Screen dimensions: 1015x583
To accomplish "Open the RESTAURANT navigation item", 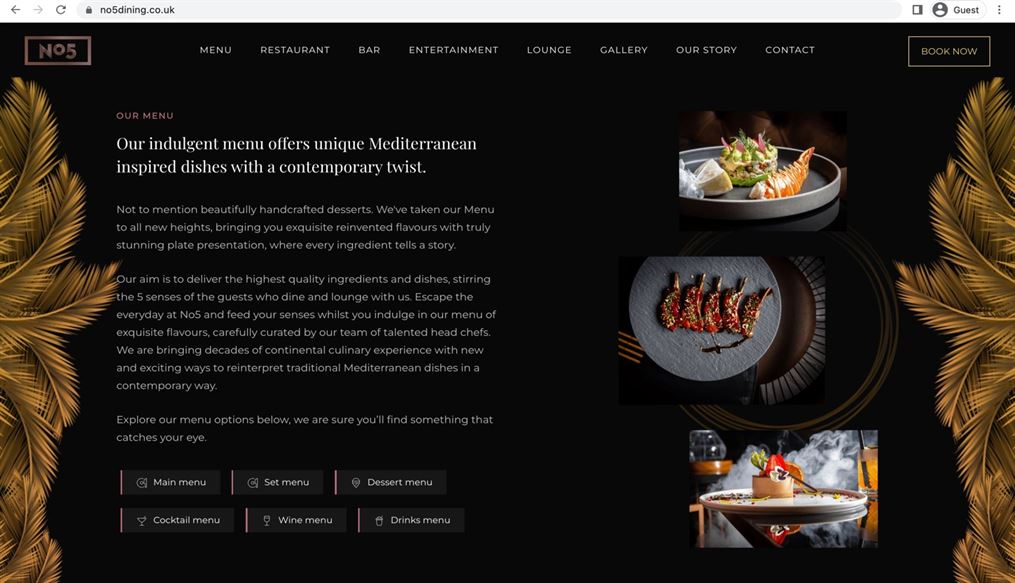I will click(295, 50).
